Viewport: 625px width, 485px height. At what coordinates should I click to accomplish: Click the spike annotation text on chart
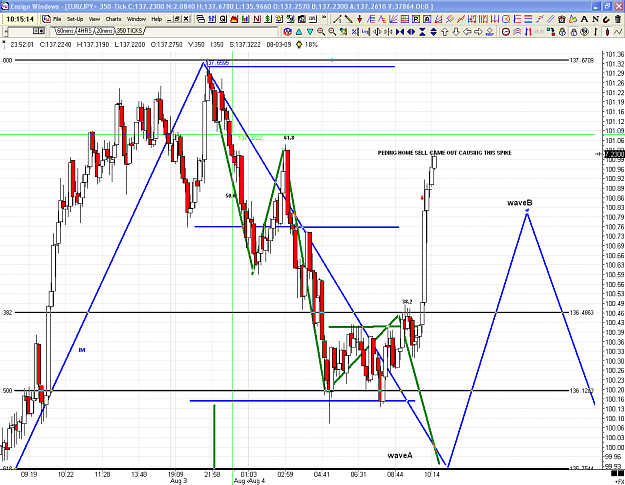444,153
